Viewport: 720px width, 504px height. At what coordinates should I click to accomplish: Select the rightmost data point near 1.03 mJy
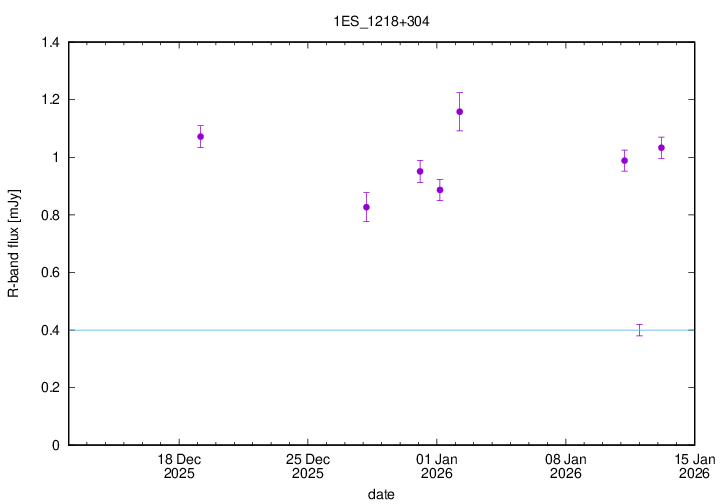point(661,147)
